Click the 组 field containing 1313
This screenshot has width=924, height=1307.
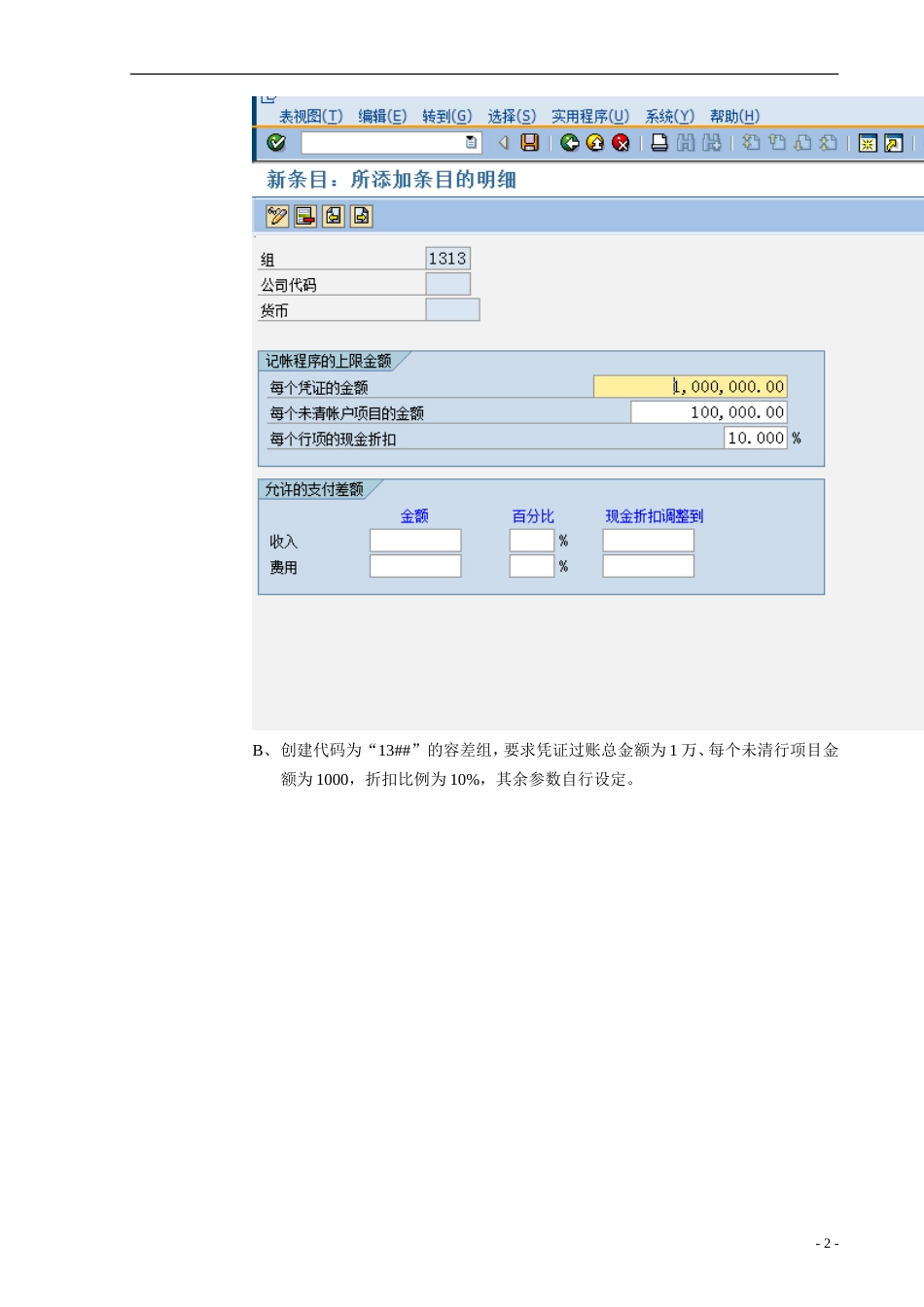tap(447, 258)
